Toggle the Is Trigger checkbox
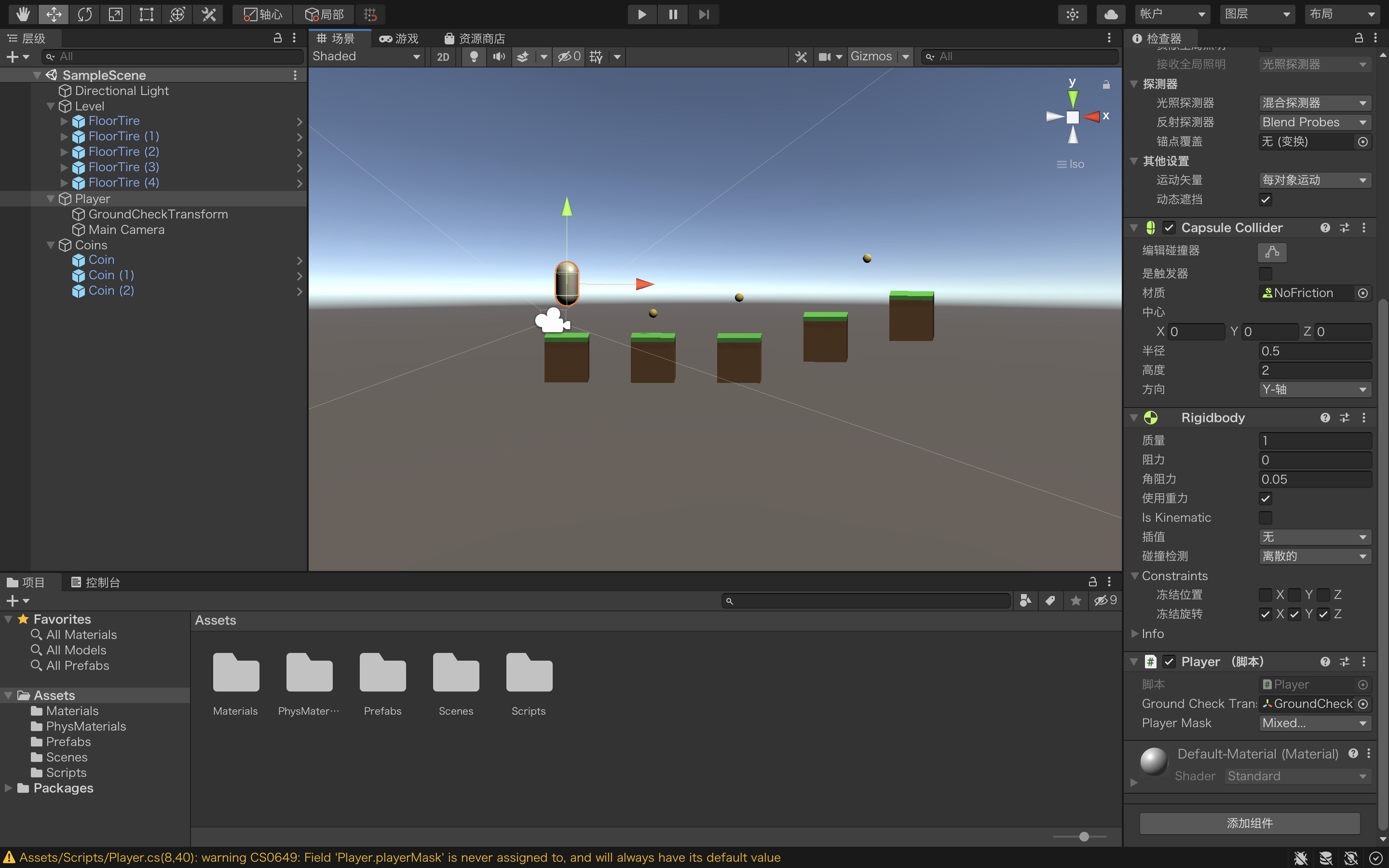 tap(1265, 274)
